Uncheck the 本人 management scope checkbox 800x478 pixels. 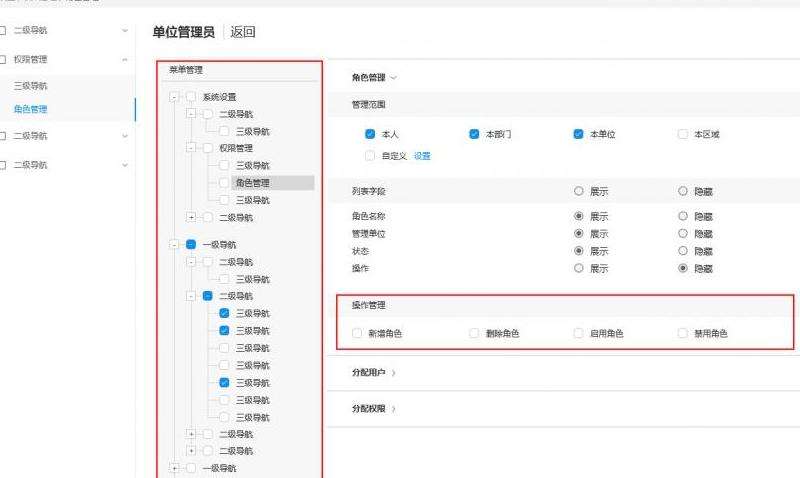(370, 133)
